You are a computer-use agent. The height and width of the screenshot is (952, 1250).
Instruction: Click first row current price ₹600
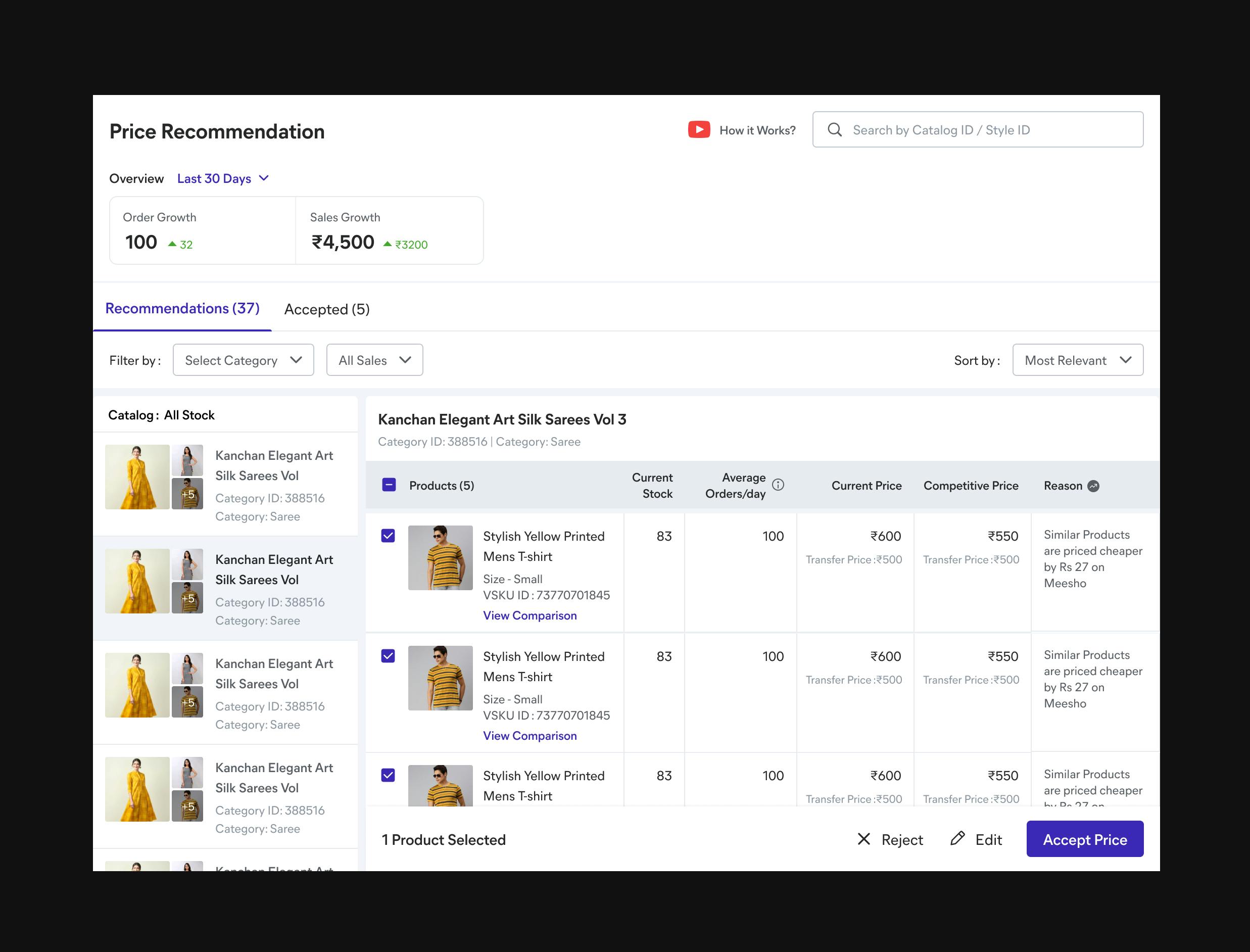coord(886,536)
